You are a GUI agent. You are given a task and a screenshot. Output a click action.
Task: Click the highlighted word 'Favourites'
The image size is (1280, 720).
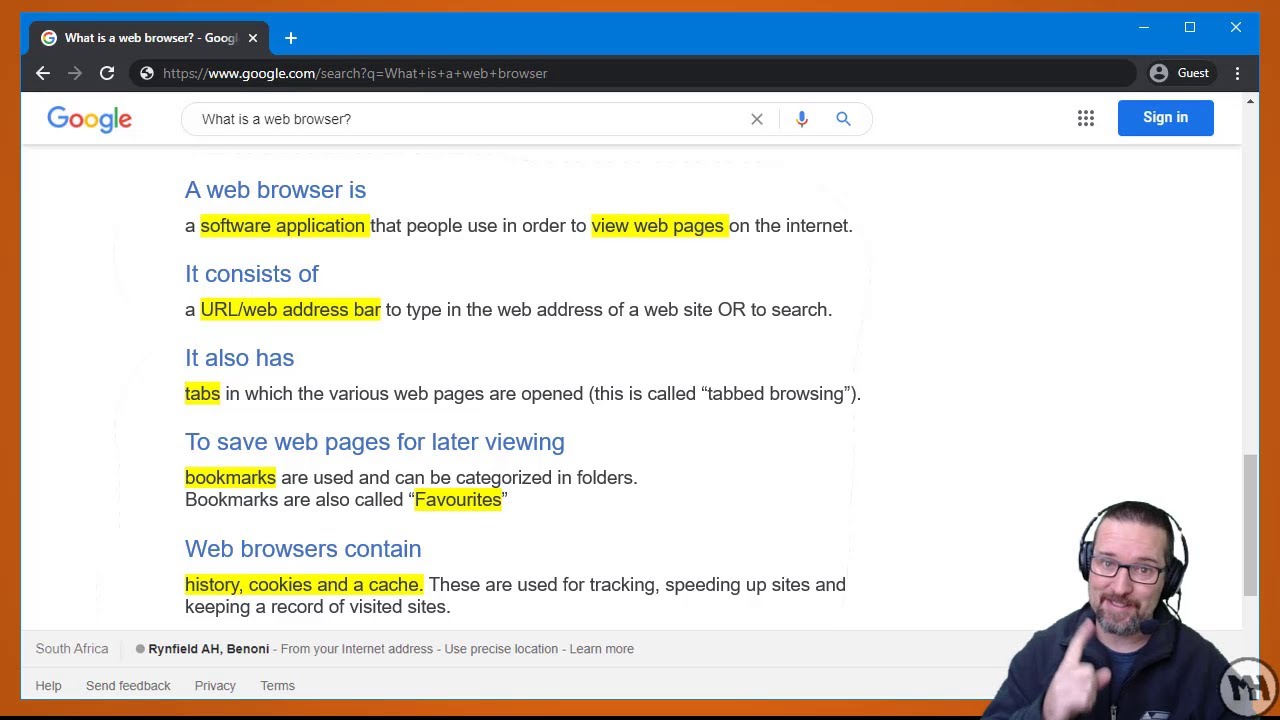point(458,500)
